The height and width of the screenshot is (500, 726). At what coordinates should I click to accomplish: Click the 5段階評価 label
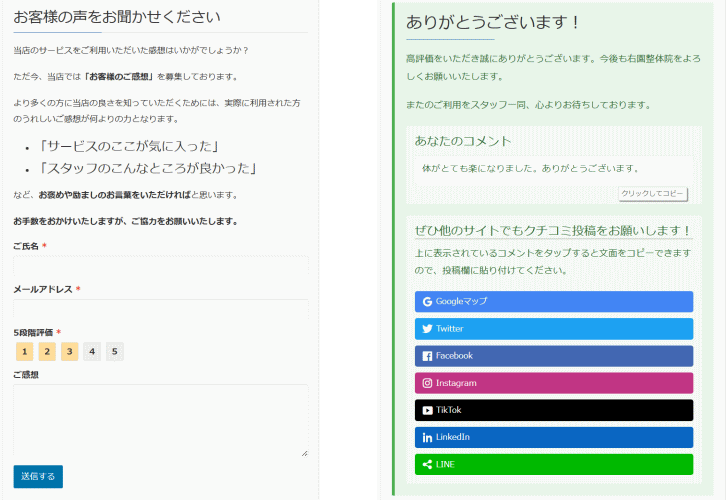tap(33, 332)
